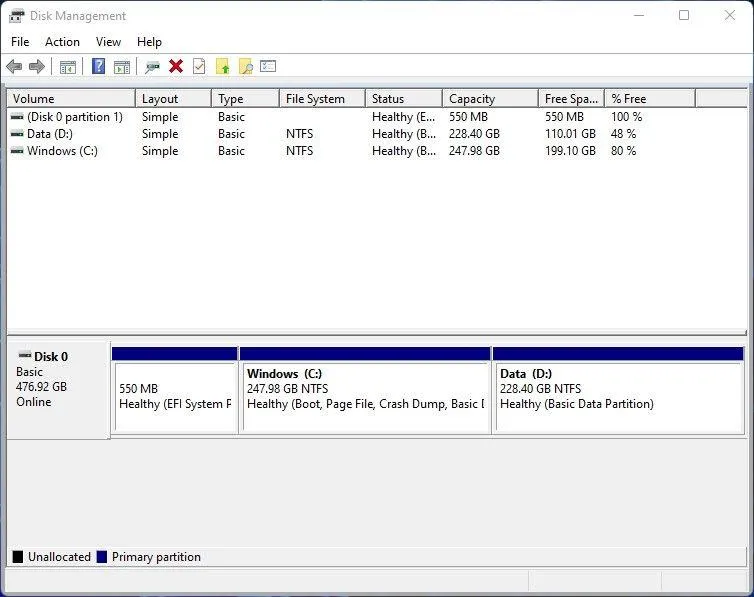Sort by the Status column header
754x597 pixels.
404,99
